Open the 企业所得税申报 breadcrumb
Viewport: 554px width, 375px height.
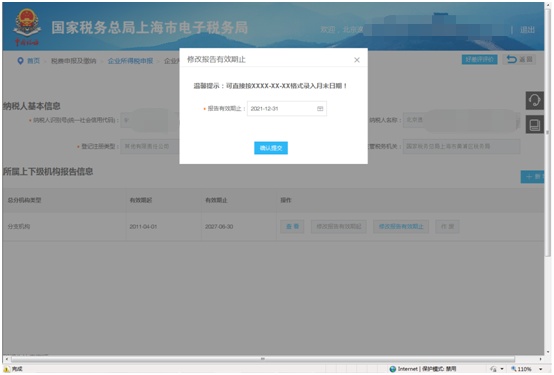(x=130, y=61)
